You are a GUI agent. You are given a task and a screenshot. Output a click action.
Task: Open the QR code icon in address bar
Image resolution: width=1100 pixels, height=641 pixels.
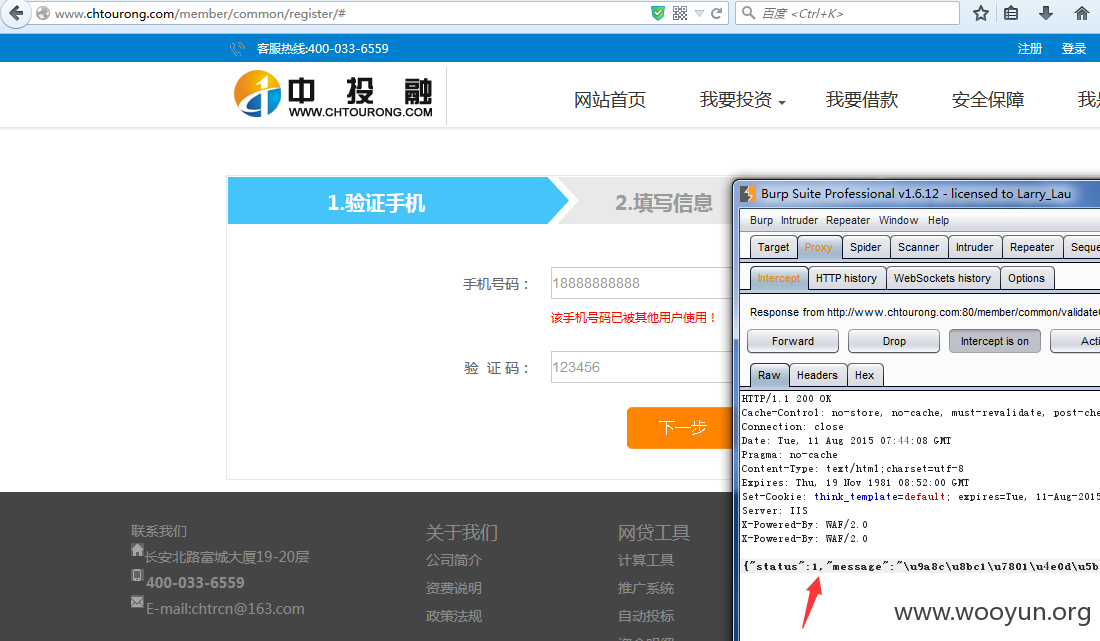tap(680, 13)
